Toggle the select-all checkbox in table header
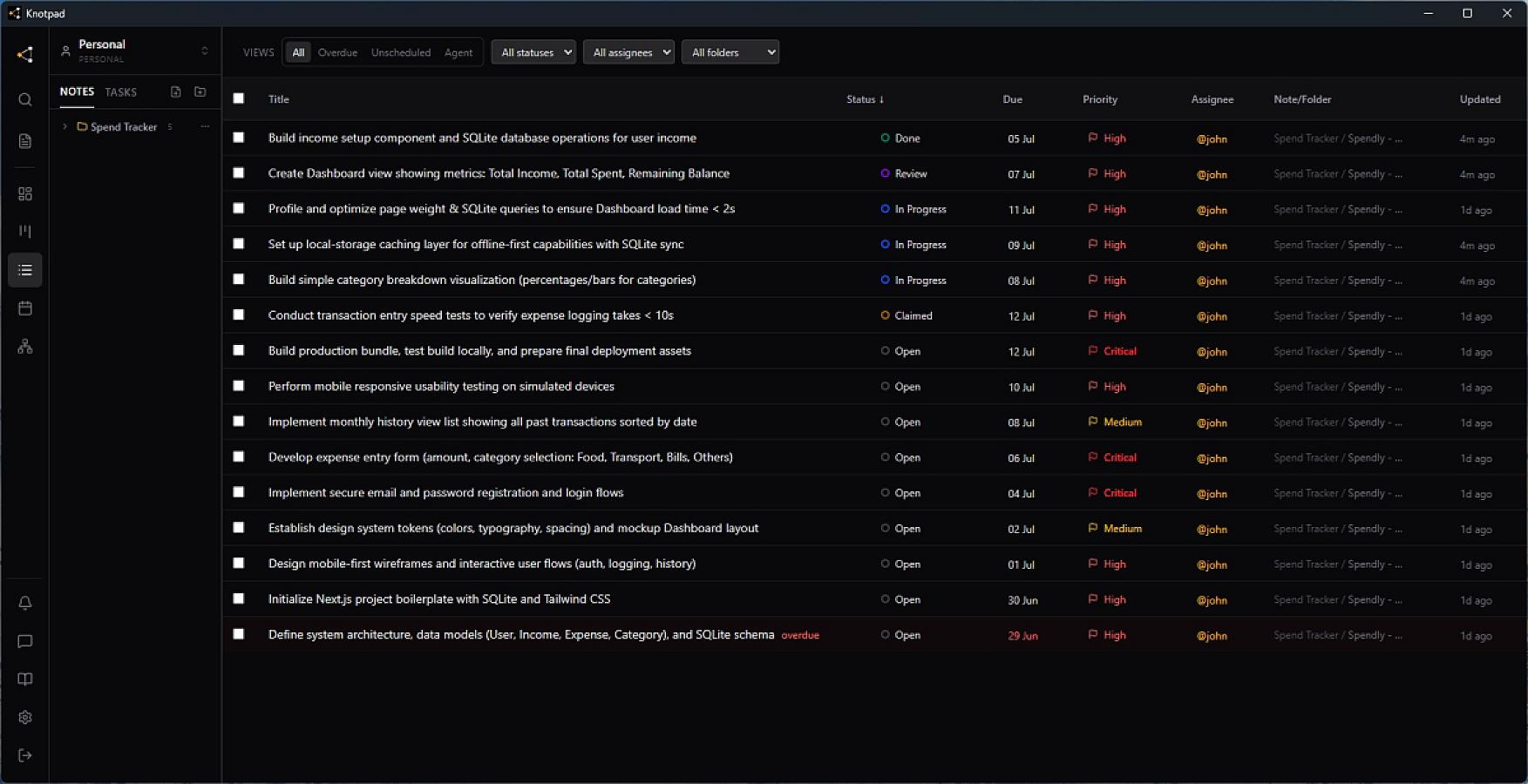Screen dimensions: 1528x784 click(x=239, y=98)
